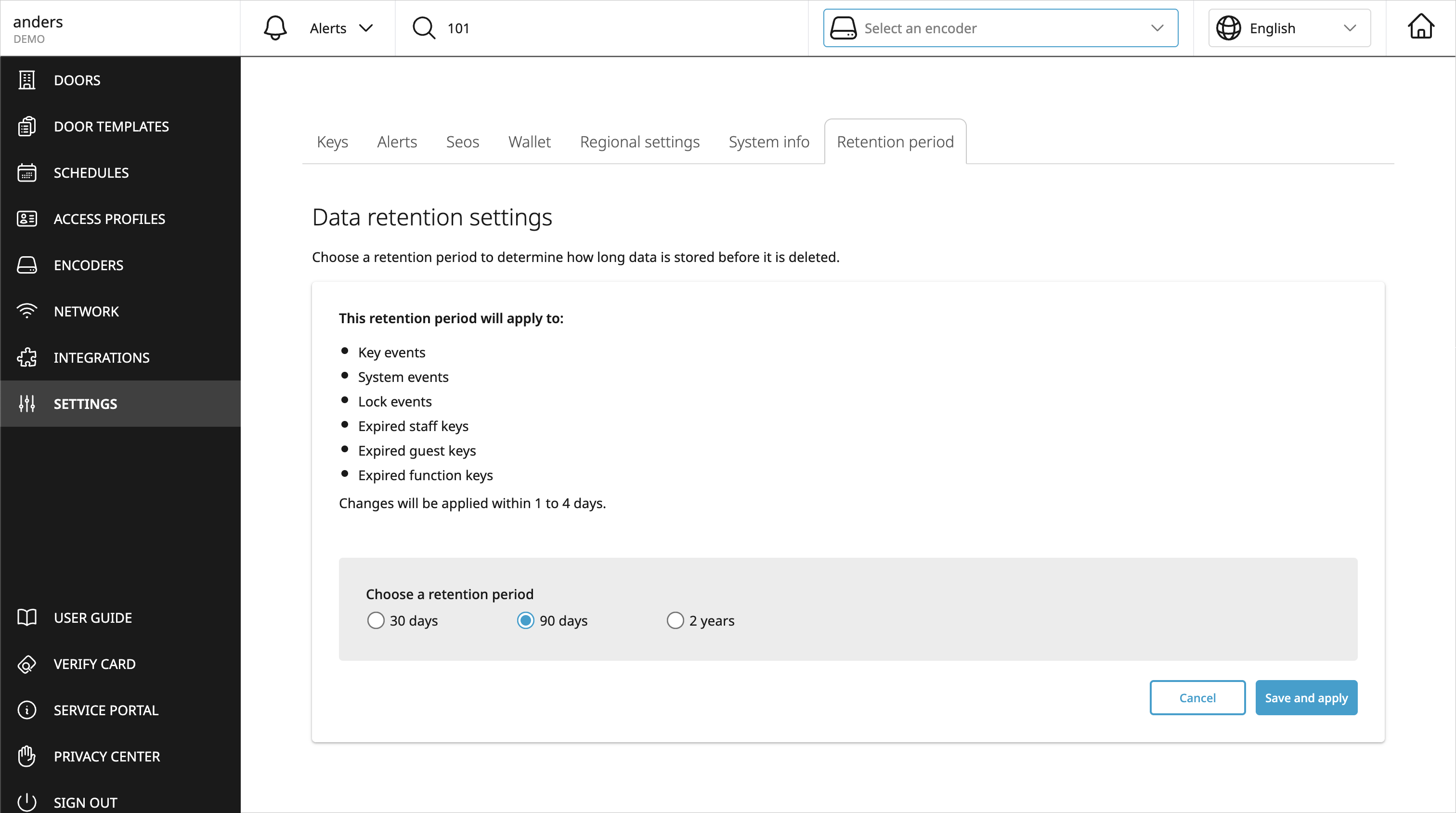Switch to the Regional settings tab
Viewport: 1456px width, 813px height.
click(639, 141)
